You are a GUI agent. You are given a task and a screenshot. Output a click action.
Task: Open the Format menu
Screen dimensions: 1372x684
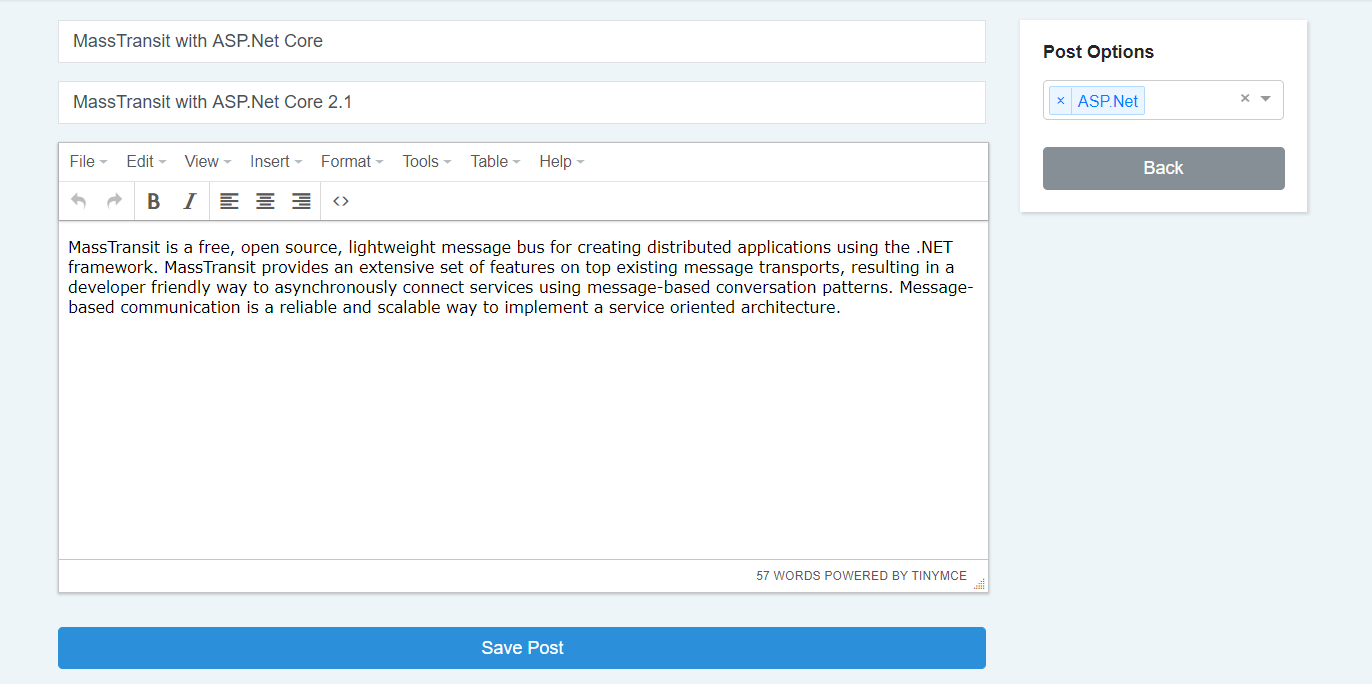click(x=352, y=161)
